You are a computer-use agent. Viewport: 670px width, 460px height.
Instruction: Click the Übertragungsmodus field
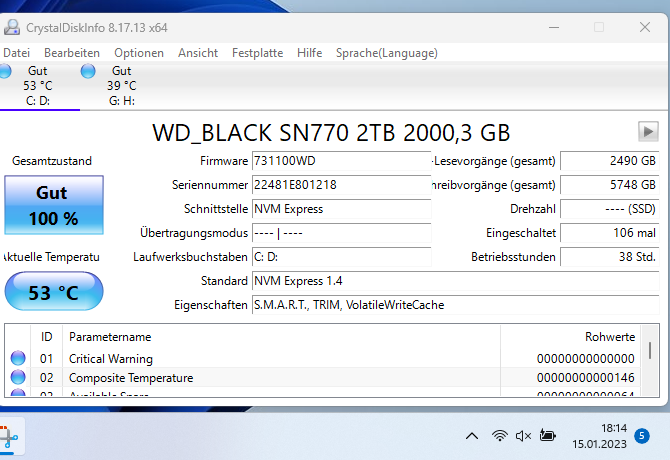coord(341,233)
